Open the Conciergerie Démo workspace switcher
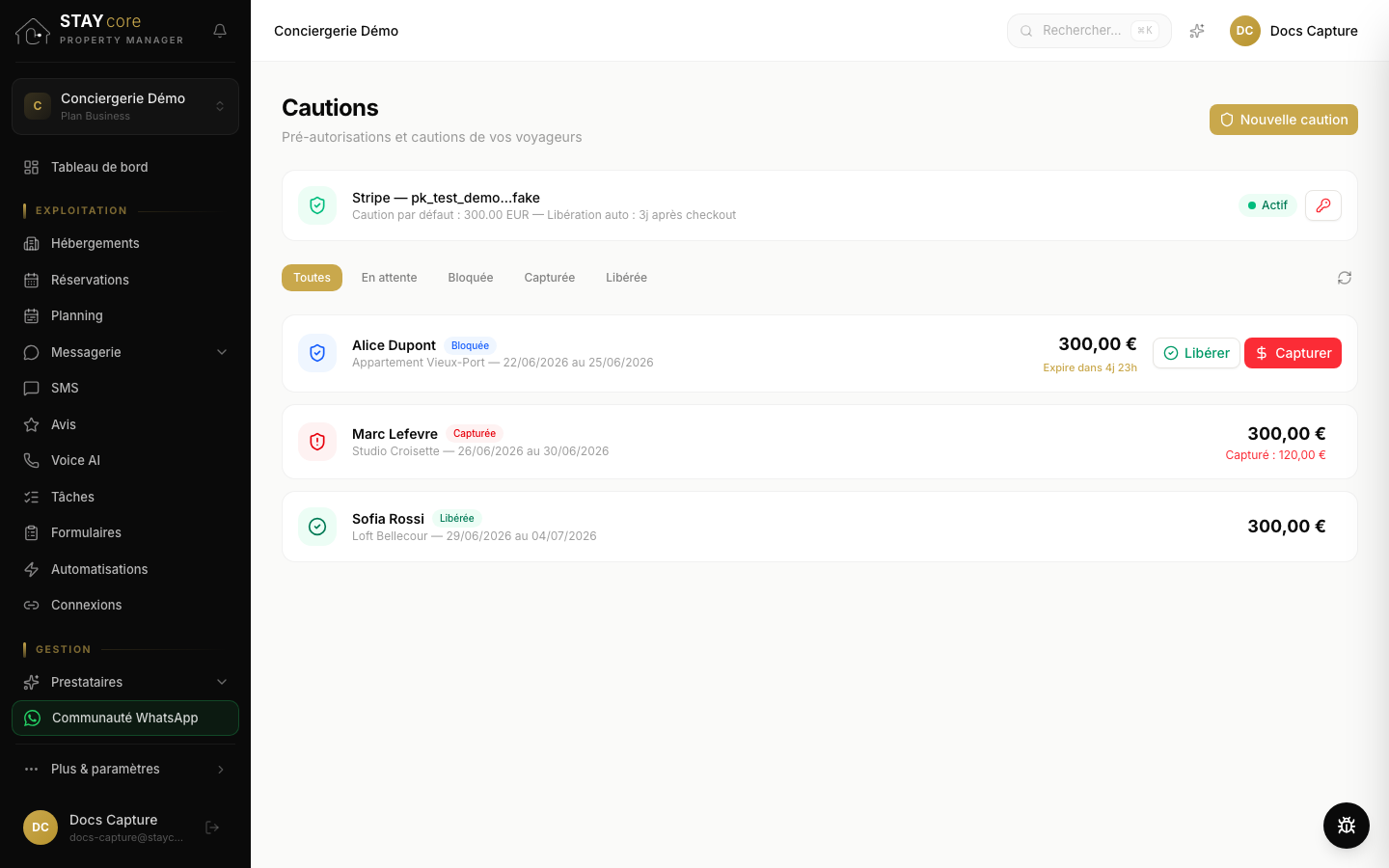This screenshot has width=1389, height=868. [x=125, y=106]
